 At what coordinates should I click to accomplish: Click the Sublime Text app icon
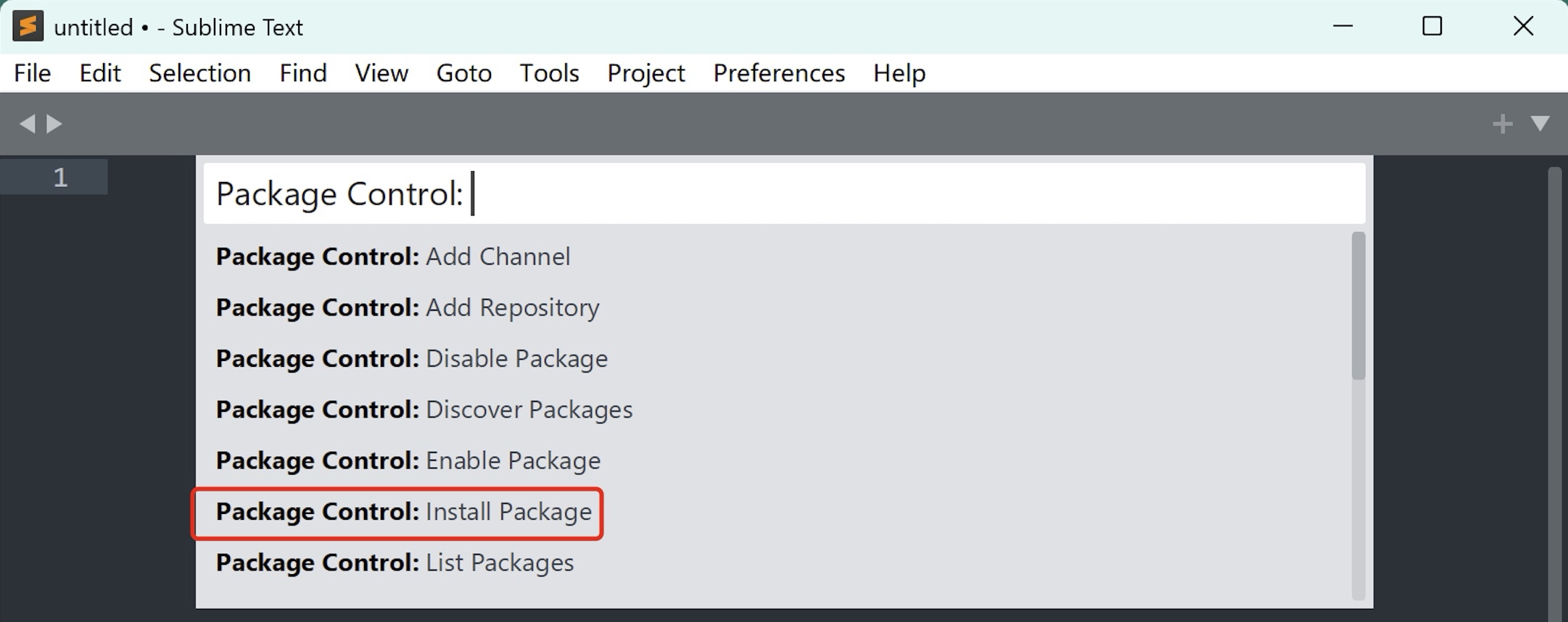[x=28, y=27]
